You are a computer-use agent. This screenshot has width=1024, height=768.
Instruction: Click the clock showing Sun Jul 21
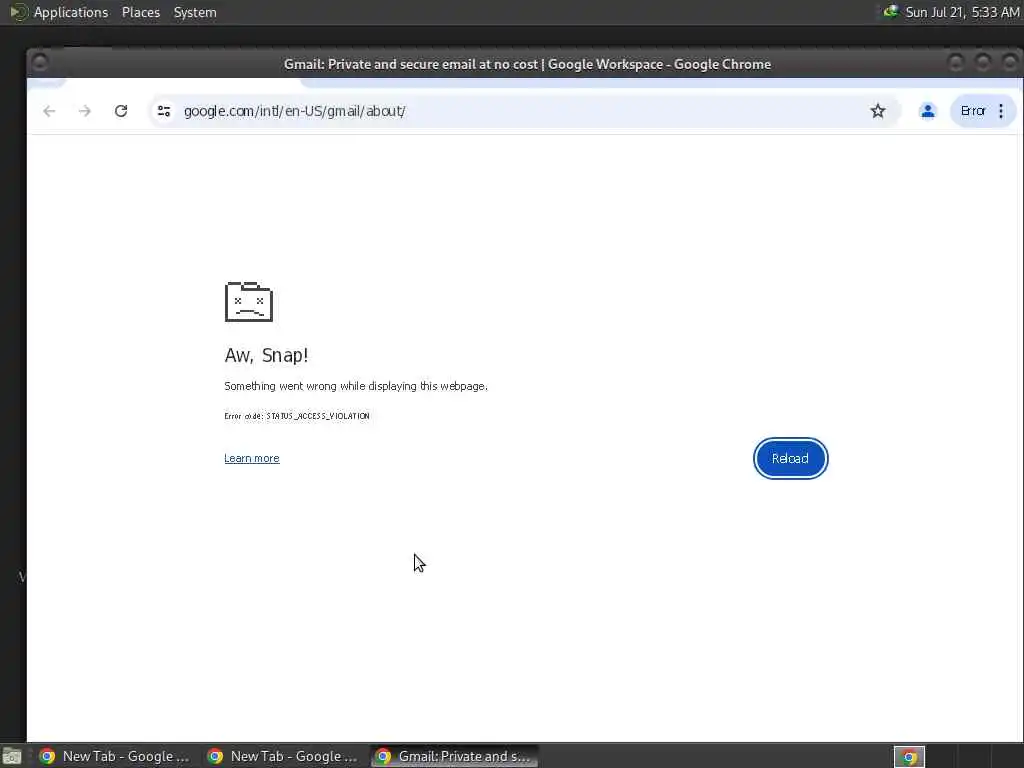point(962,12)
